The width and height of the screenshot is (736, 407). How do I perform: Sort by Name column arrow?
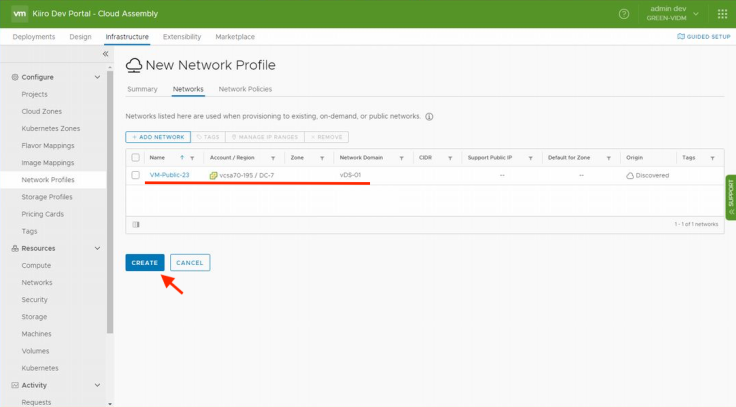tap(182, 158)
